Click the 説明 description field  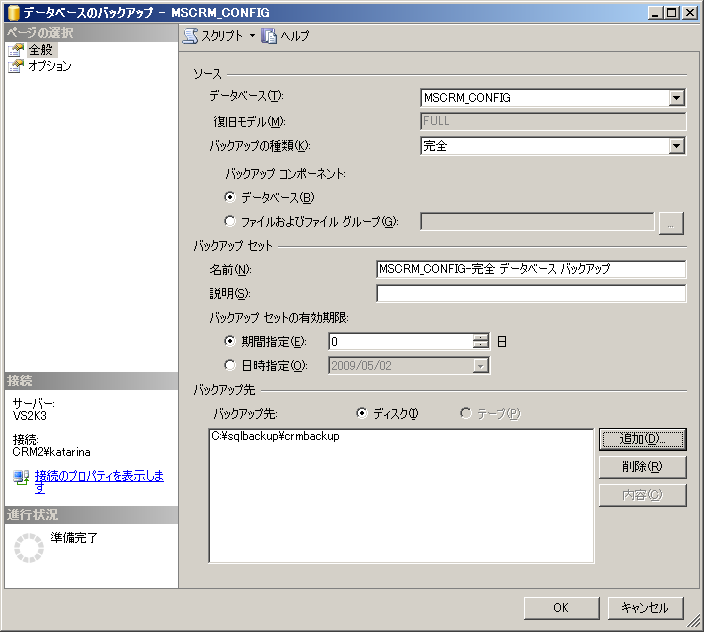click(x=531, y=293)
